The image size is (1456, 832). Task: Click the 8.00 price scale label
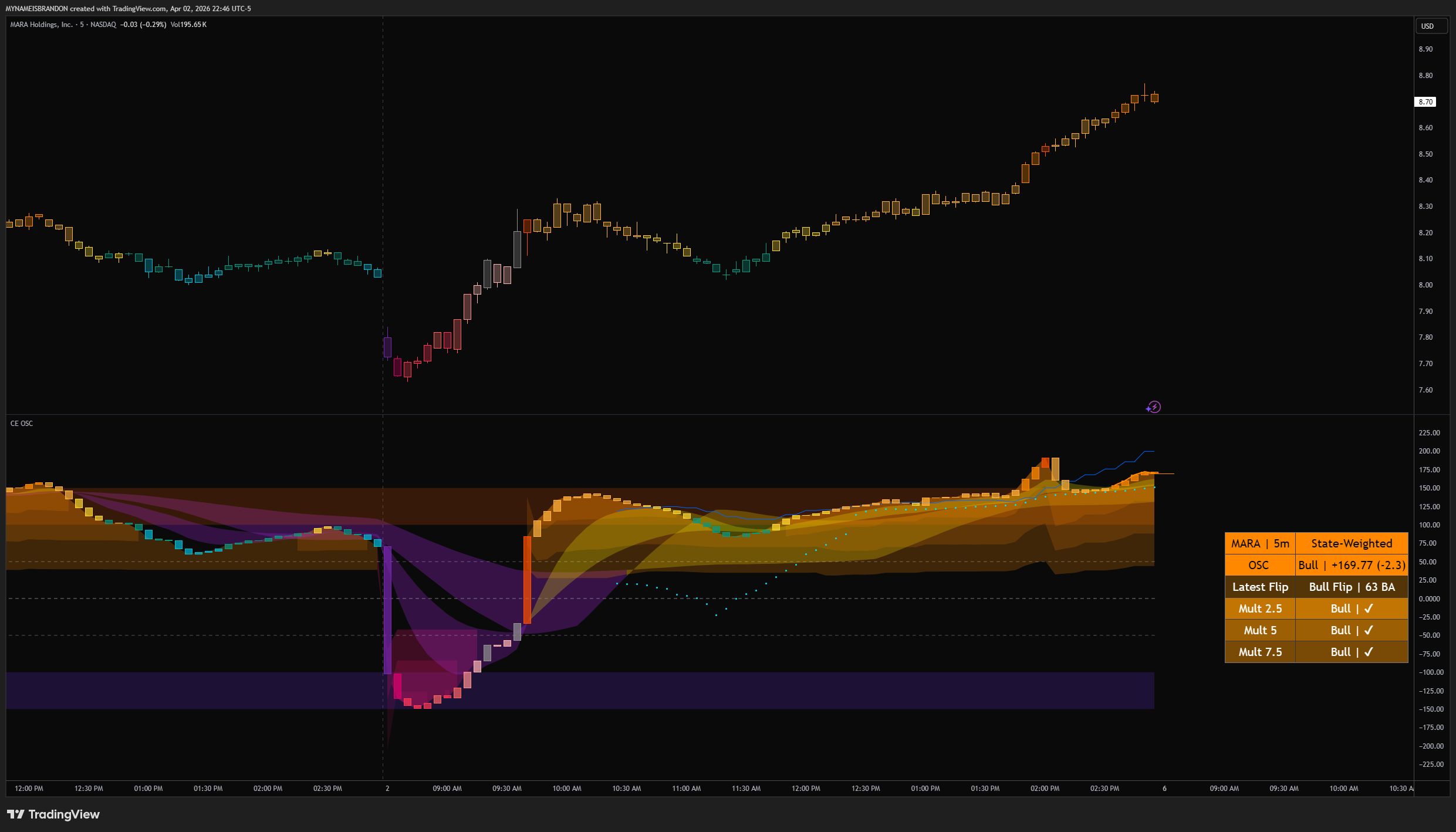tap(1425, 285)
